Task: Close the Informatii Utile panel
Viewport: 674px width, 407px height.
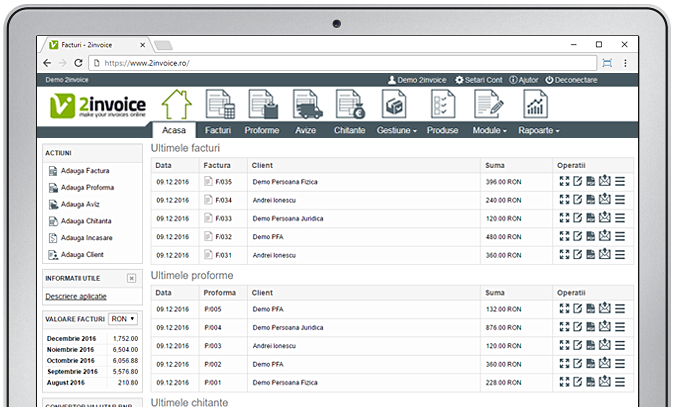Action: 131,278
